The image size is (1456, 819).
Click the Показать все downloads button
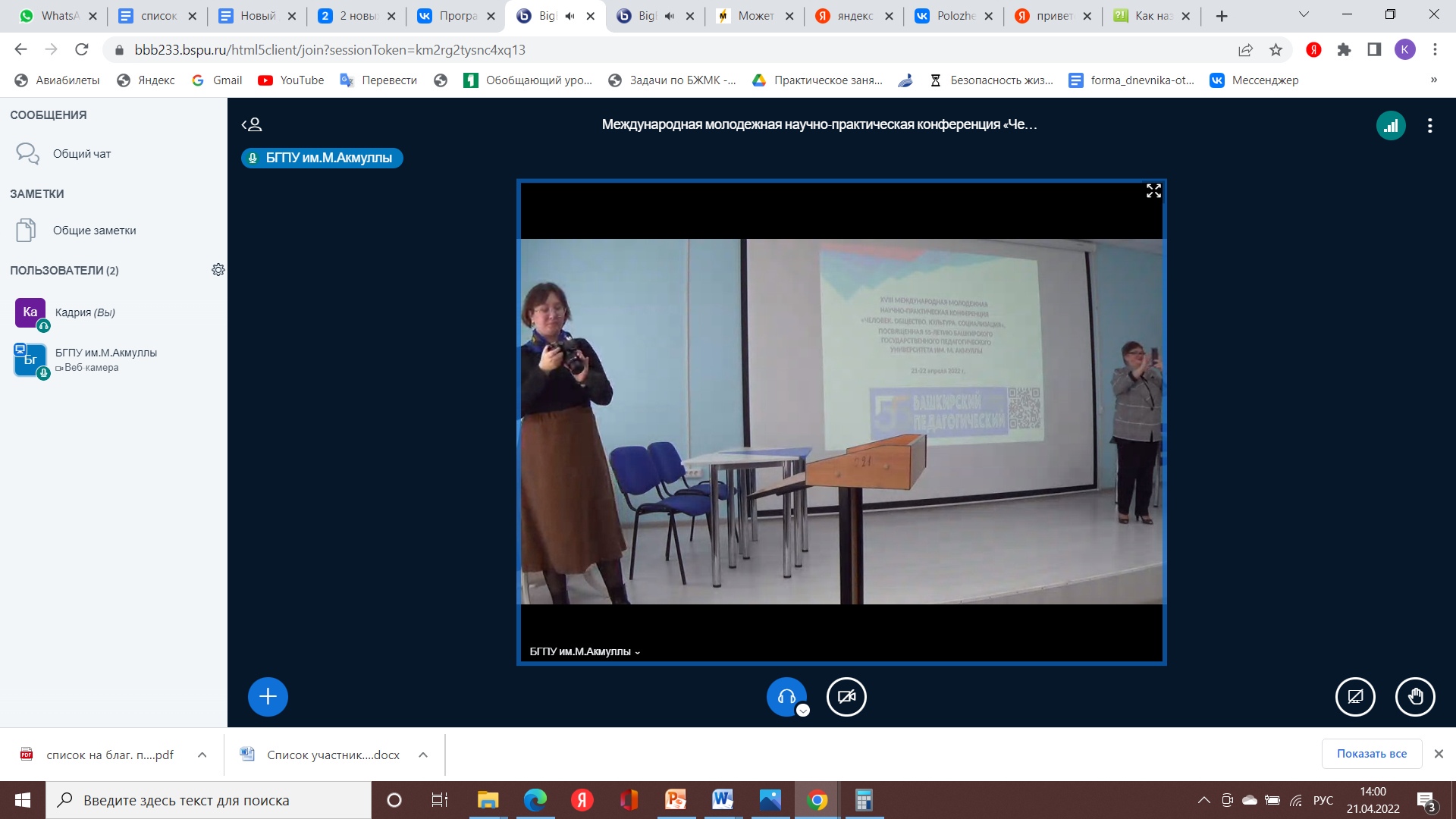(1371, 754)
